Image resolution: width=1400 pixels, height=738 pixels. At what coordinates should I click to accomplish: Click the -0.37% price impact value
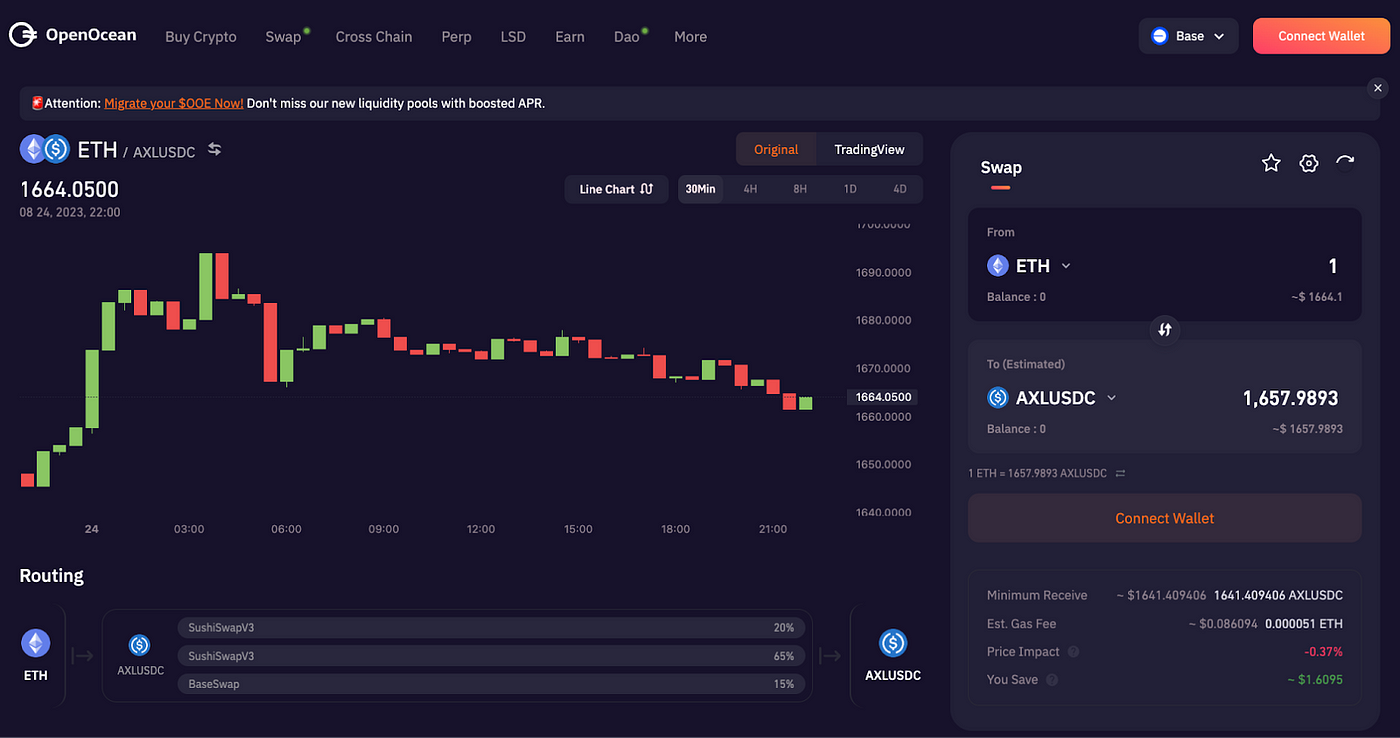(x=1323, y=651)
